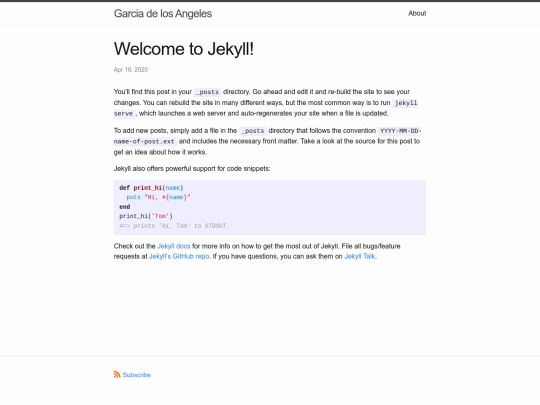
Task: Click the Subscribe link in footer
Action: pyautogui.click(x=137, y=375)
